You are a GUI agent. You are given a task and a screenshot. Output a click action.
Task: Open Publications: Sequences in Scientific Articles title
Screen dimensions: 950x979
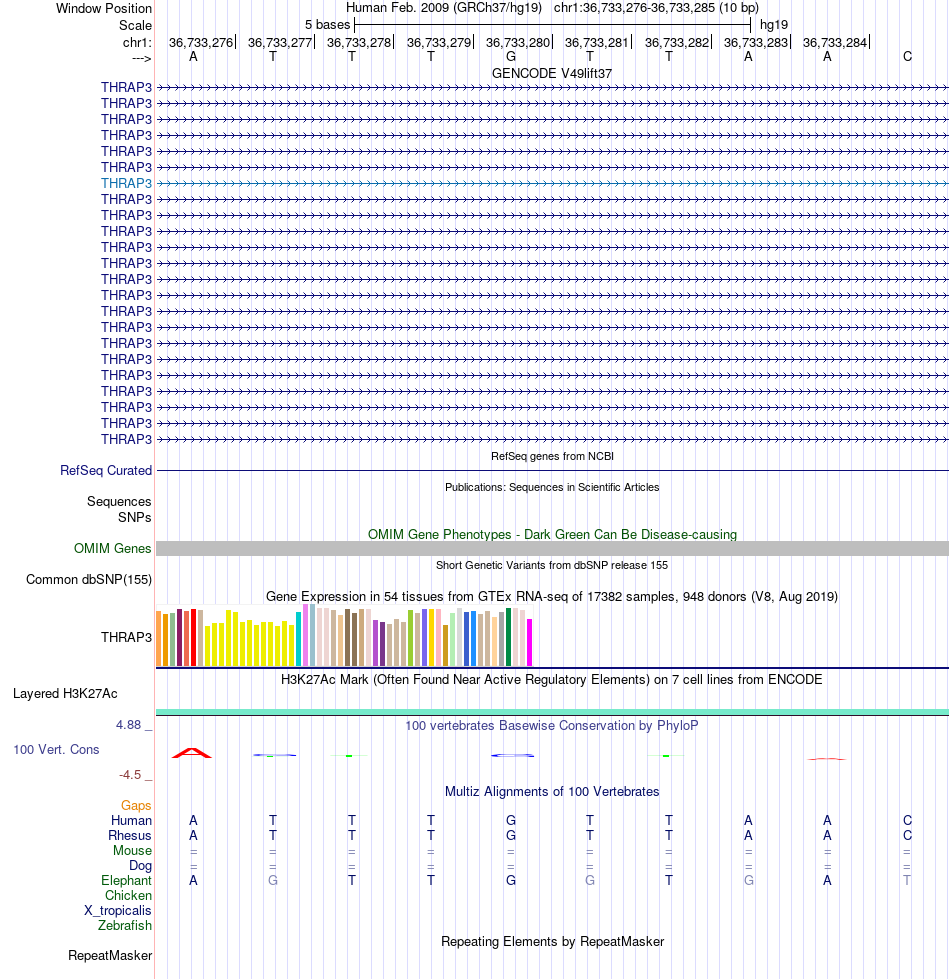(552, 487)
